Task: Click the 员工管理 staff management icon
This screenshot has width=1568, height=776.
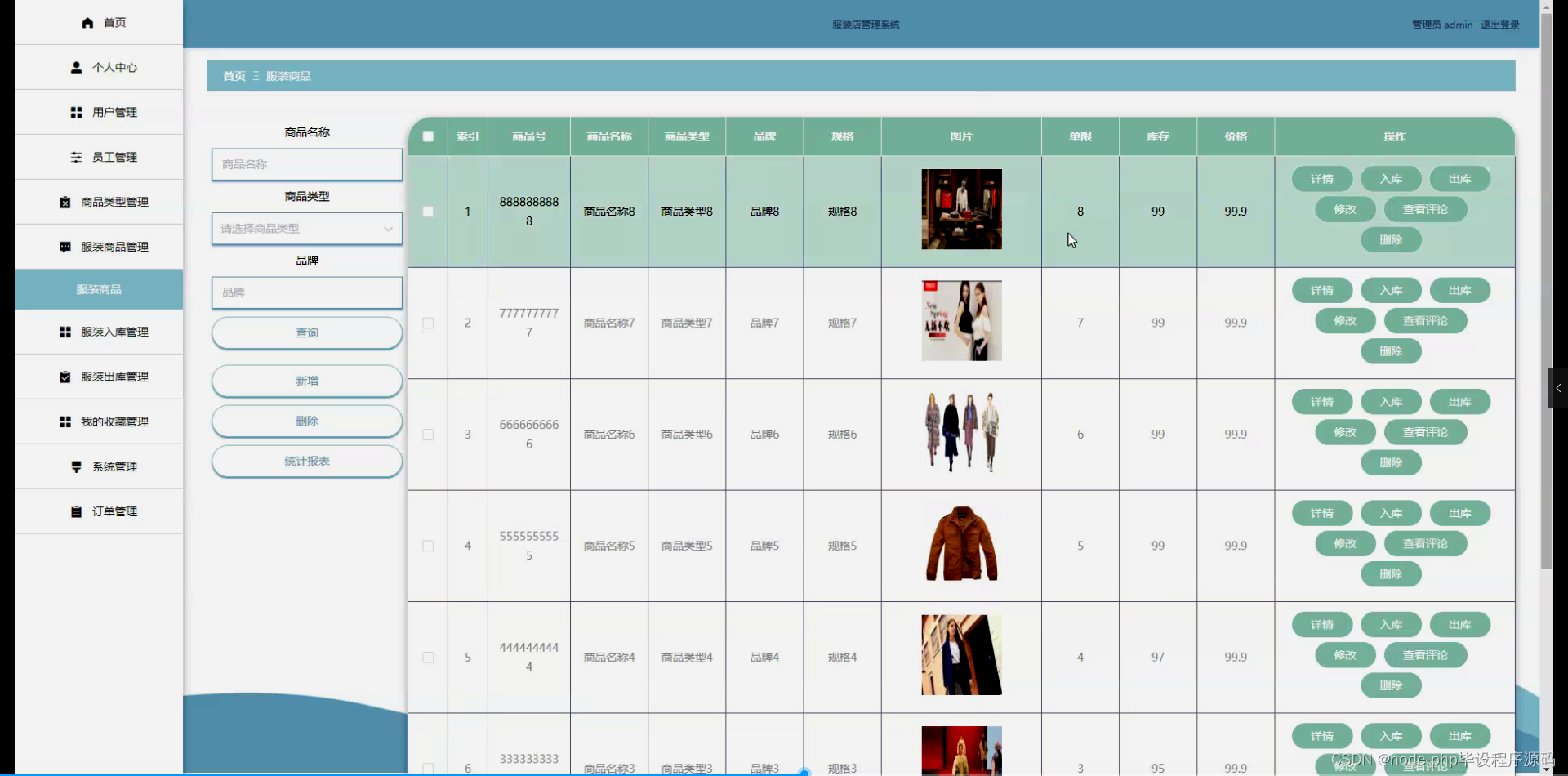Action: point(78,157)
